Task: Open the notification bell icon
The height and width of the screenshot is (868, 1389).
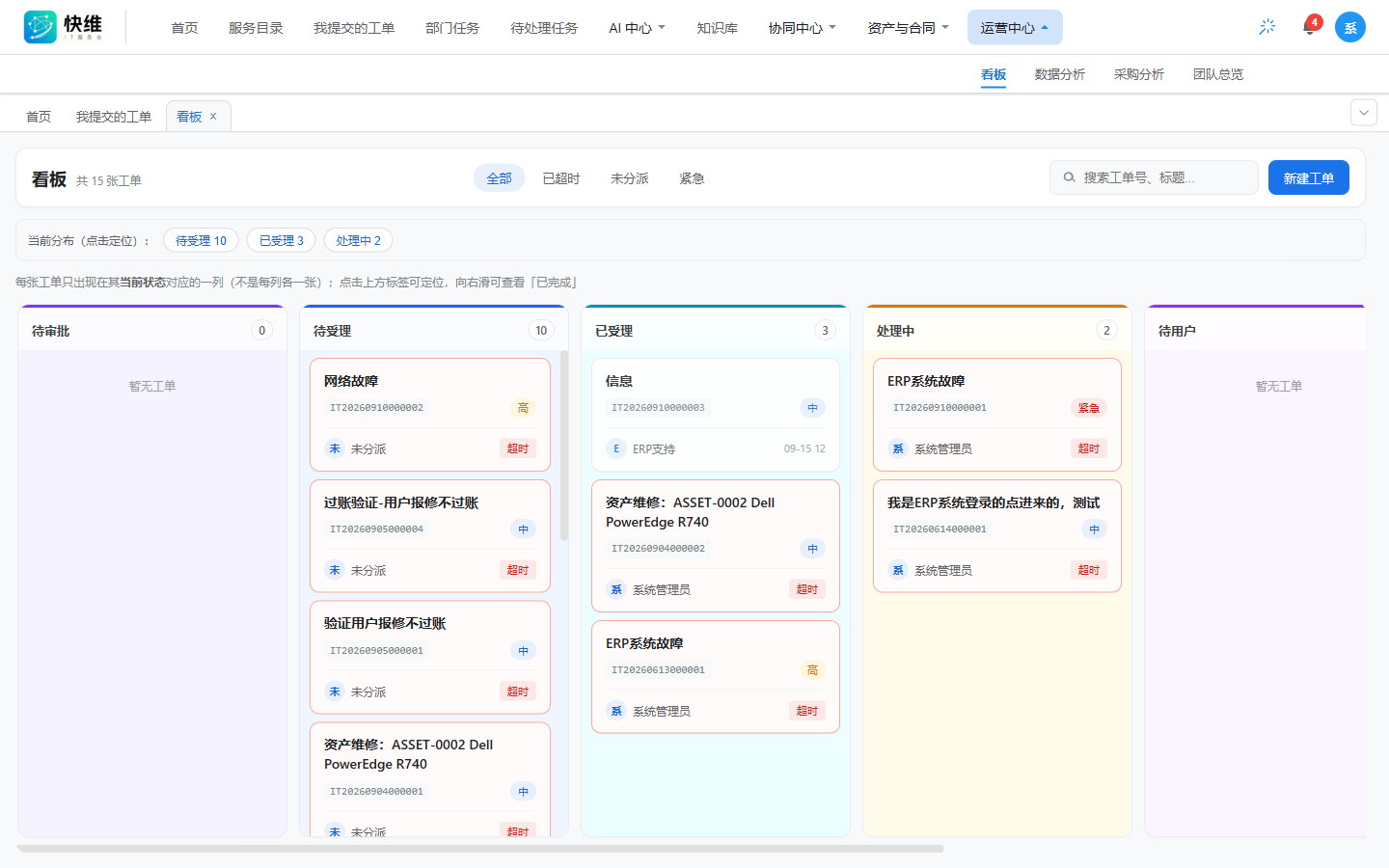Action: tap(1309, 27)
